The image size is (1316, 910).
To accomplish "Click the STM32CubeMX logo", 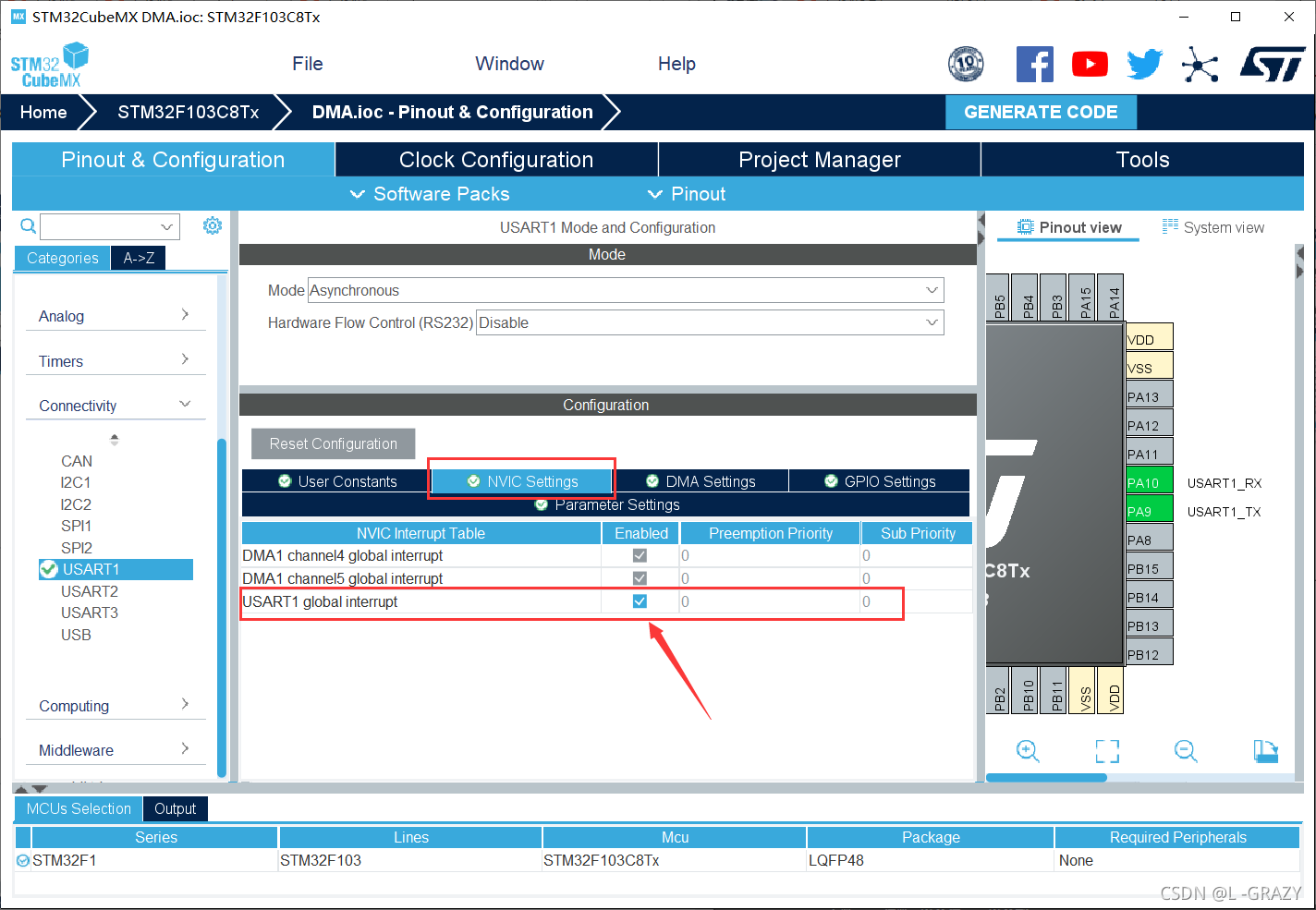I will coord(50,65).
